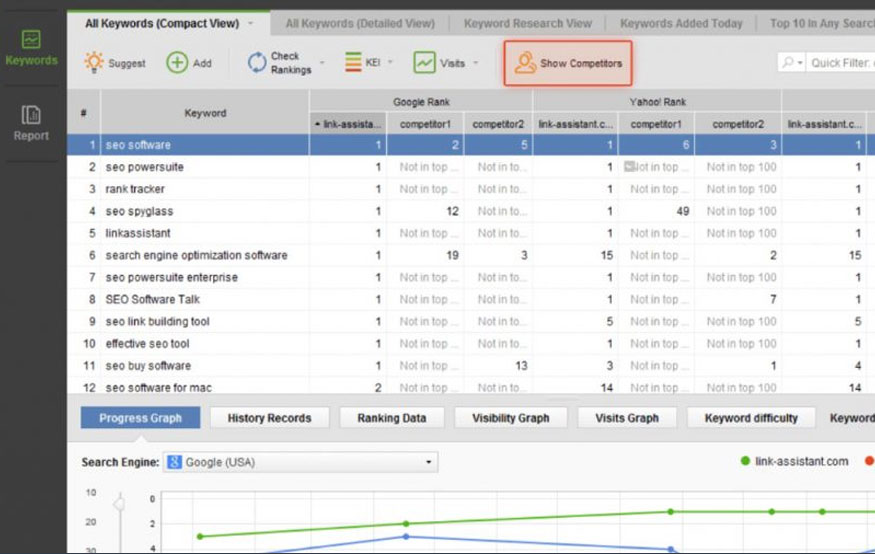Select the All Keywords (Compact View) tab
The height and width of the screenshot is (554, 875).
pos(162,23)
